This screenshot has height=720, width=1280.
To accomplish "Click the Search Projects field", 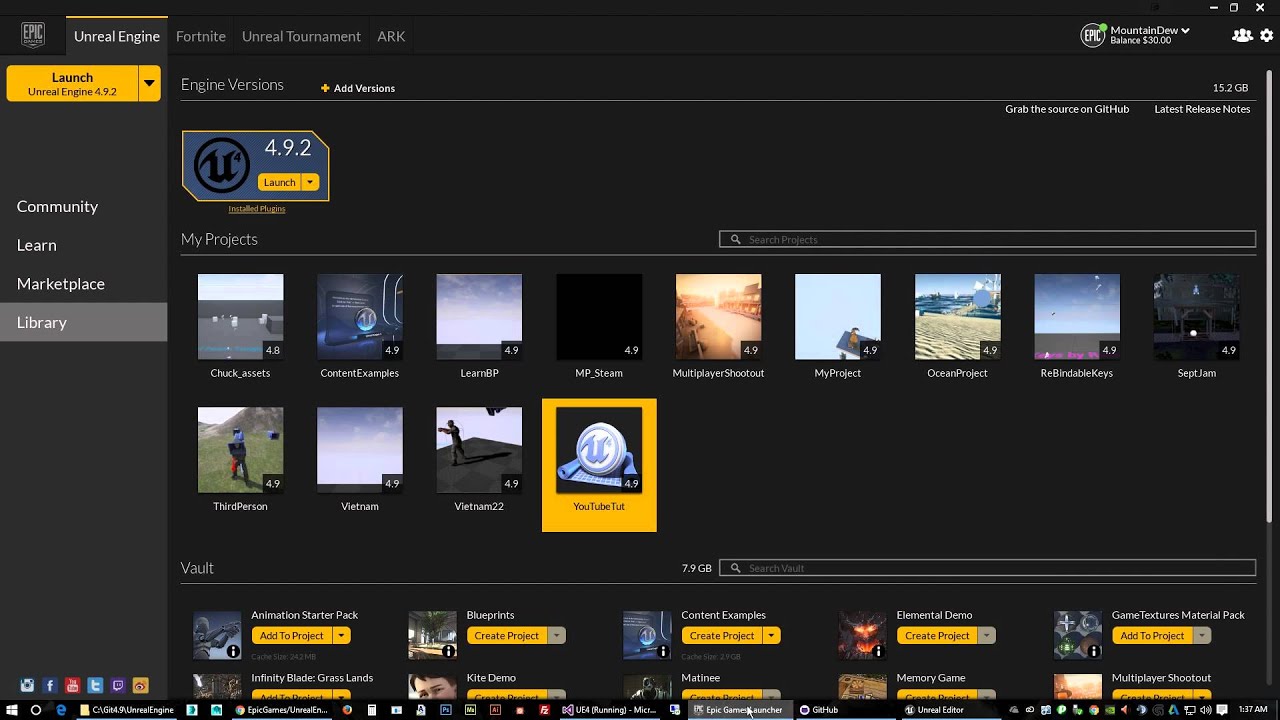I will pyautogui.click(x=987, y=240).
